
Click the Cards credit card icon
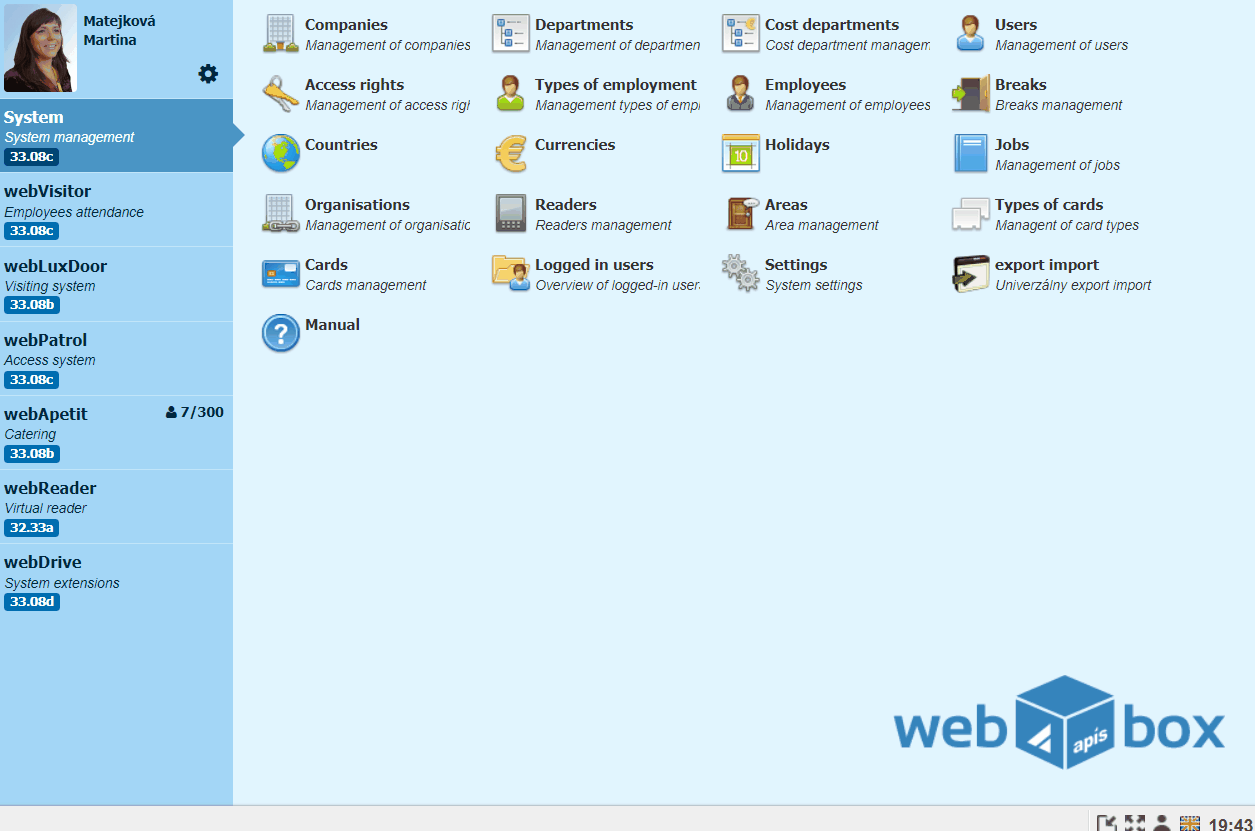coord(281,274)
